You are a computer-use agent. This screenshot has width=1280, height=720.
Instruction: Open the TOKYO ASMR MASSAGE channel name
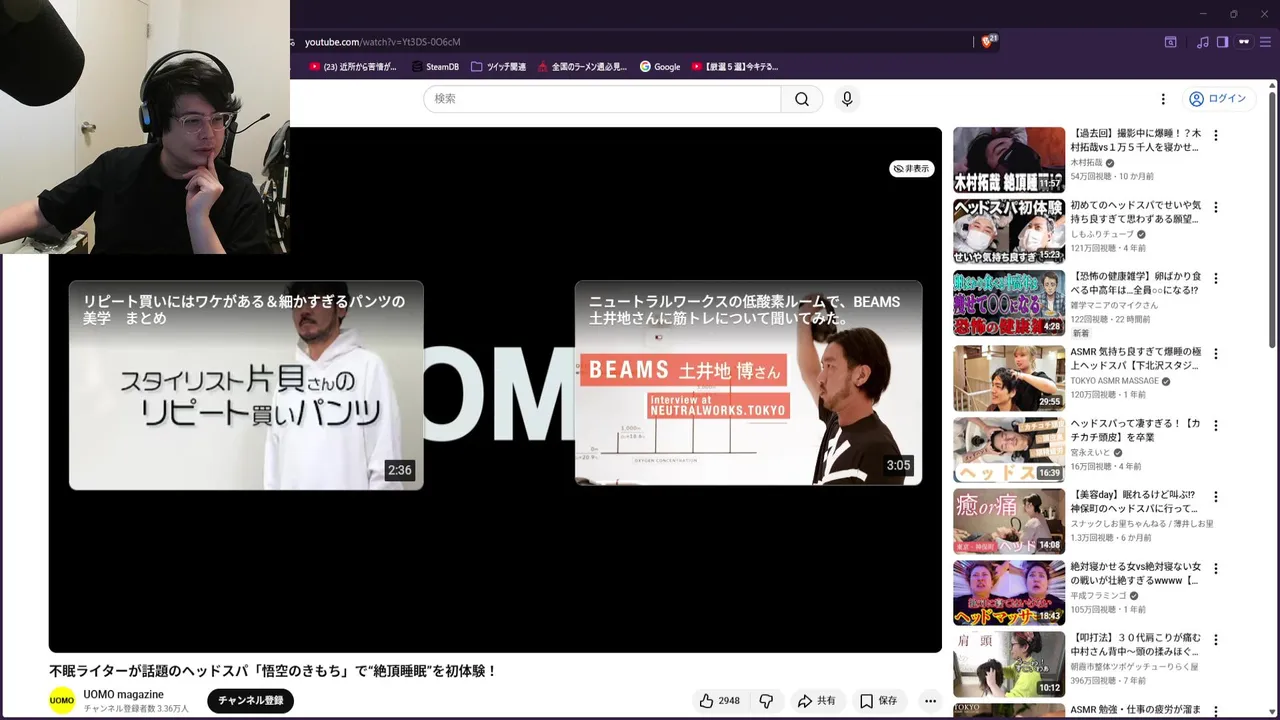click(1115, 381)
